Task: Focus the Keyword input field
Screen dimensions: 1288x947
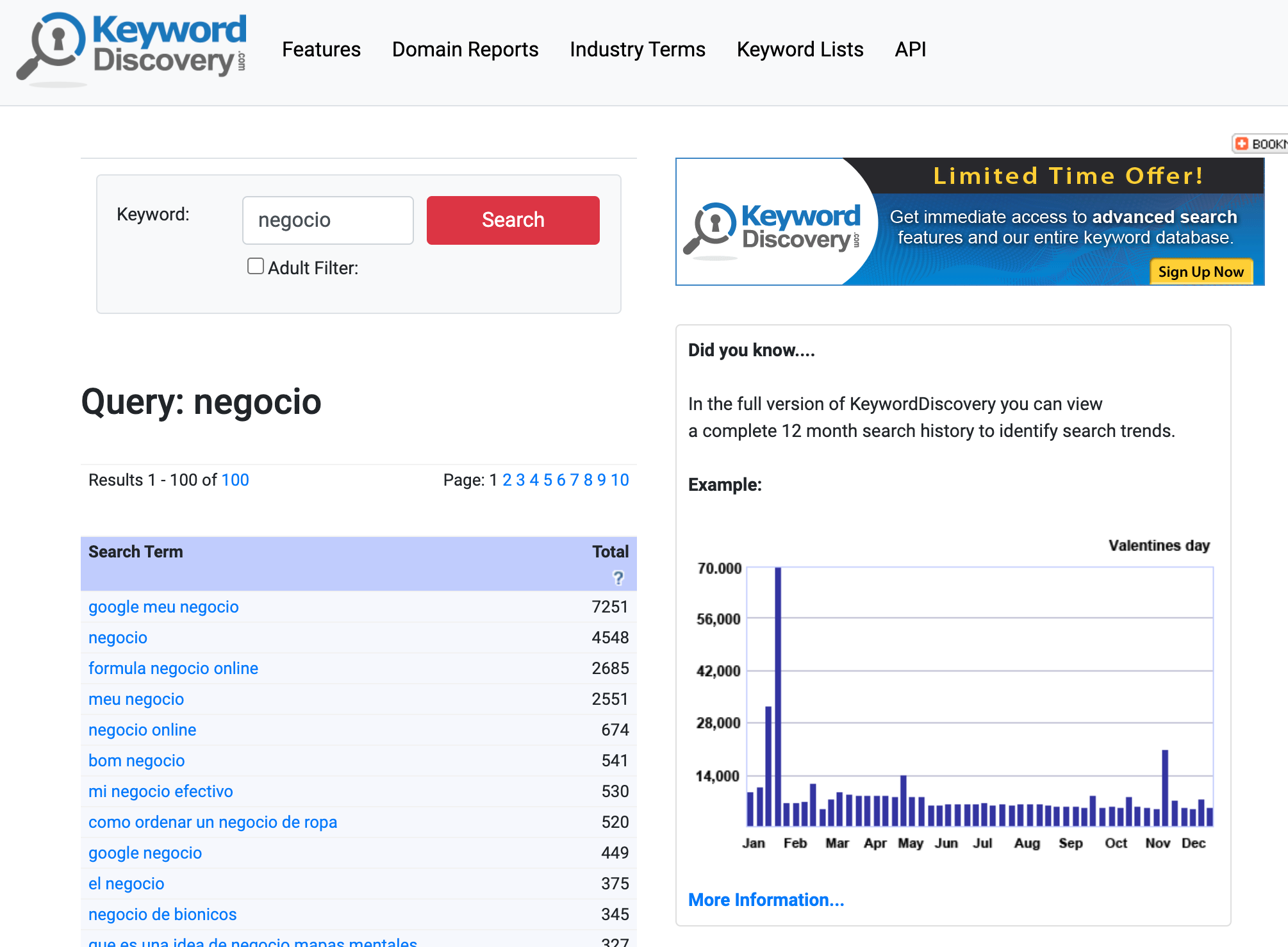Action: click(x=328, y=220)
